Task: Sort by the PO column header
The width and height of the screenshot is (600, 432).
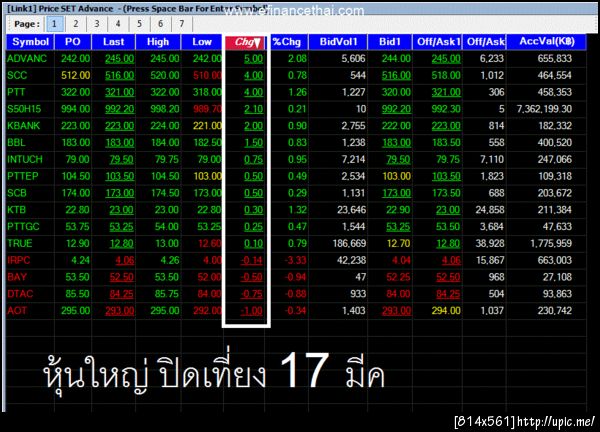Action: pos(73,42)
